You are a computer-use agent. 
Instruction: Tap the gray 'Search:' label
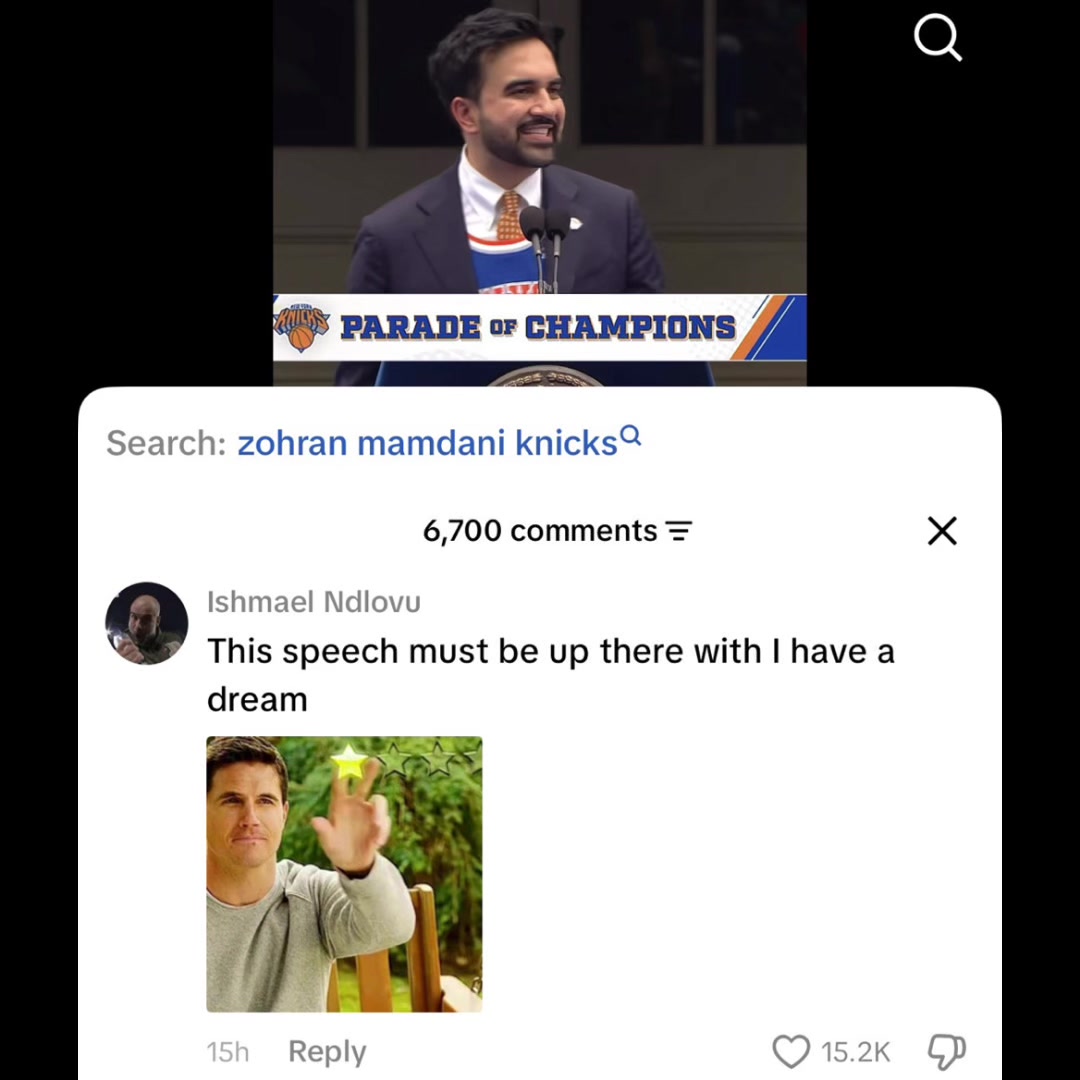167,443
